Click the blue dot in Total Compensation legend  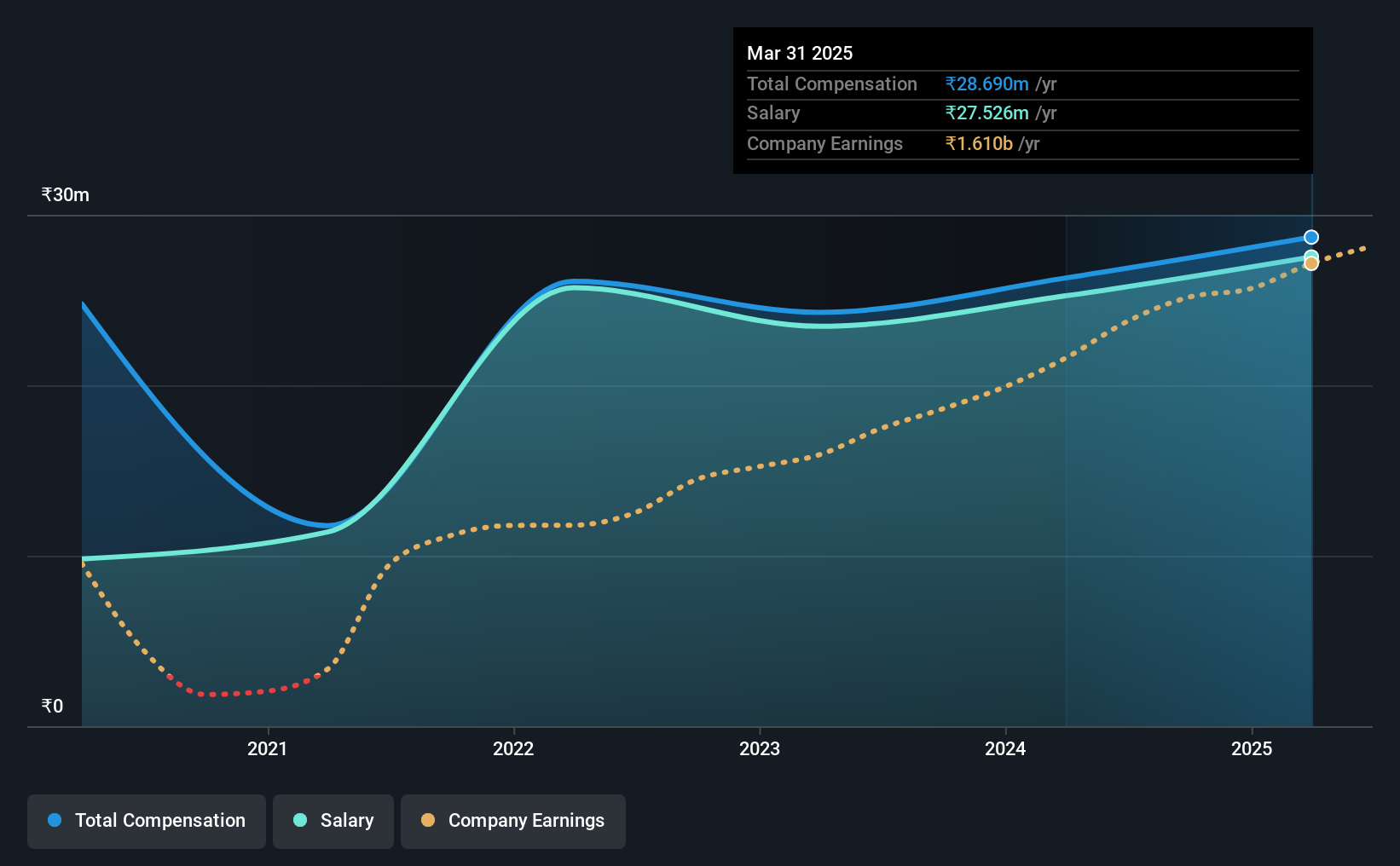(x=55, y=820)
